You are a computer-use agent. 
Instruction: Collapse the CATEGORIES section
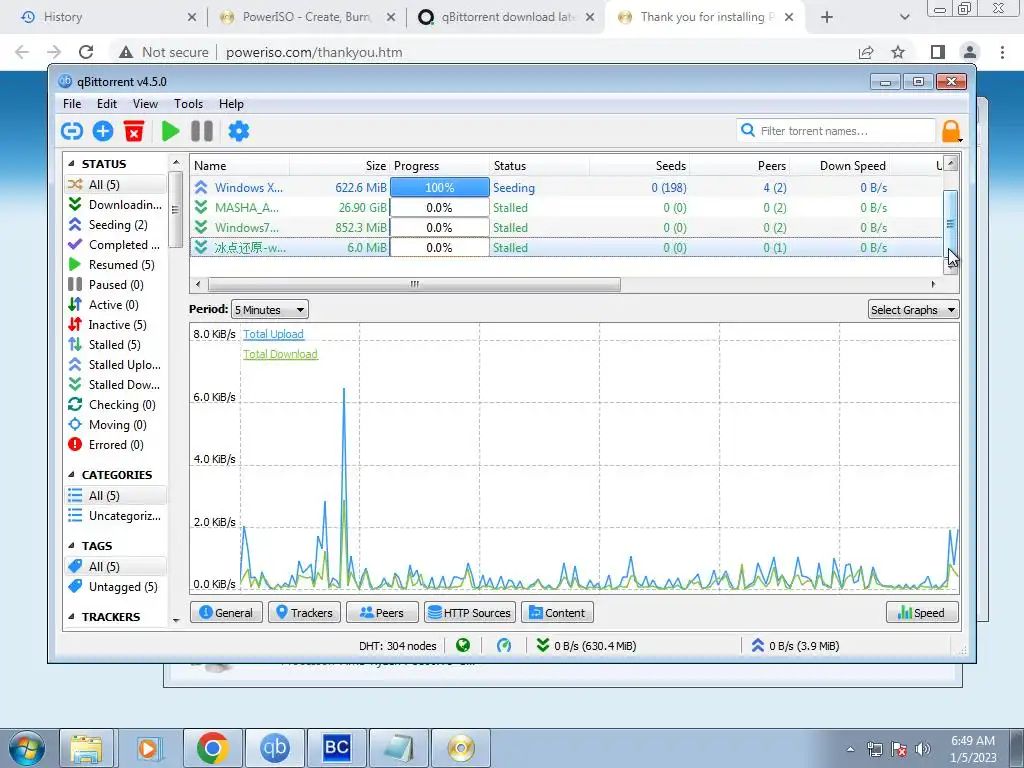(x=71, y=475)
